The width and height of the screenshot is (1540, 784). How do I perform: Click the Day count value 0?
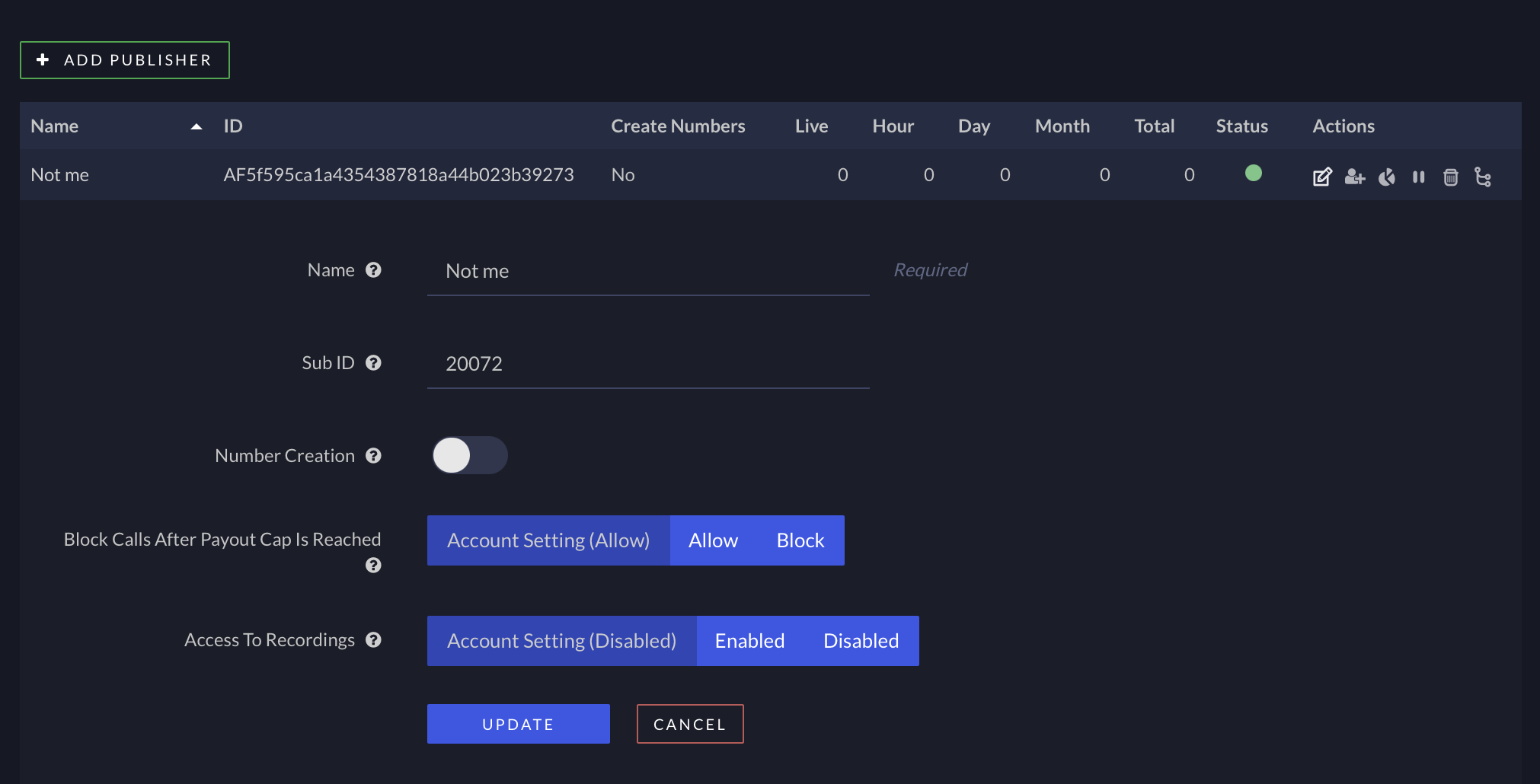pyautogui.click(x=1005, y=175)
